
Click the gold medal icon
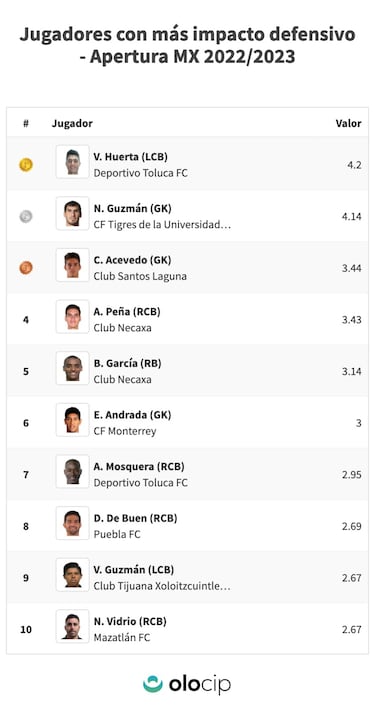[26, 165]
